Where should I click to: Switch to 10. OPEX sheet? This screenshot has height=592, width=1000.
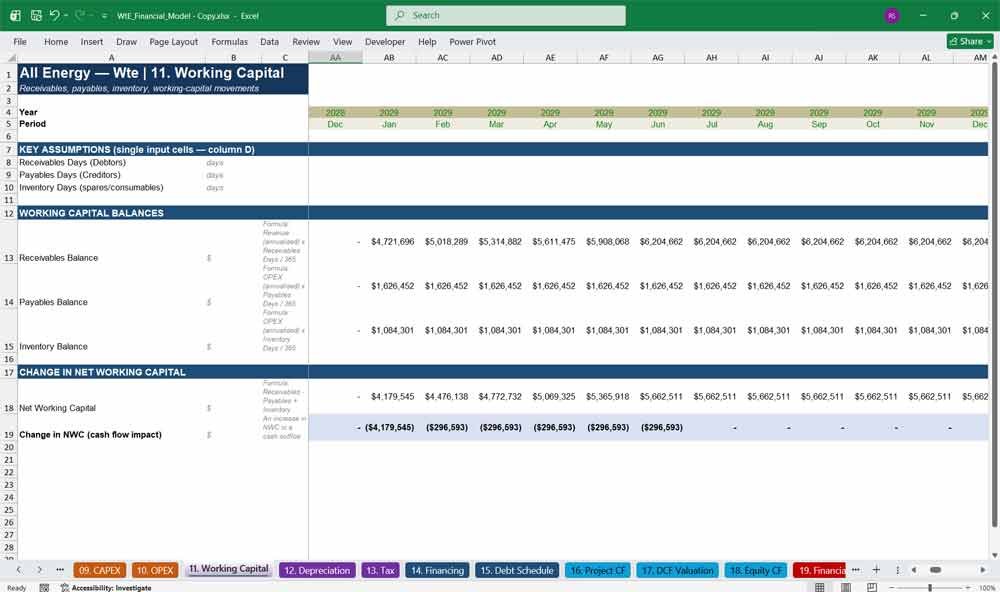pyautogui.click(x=155, y=570)
